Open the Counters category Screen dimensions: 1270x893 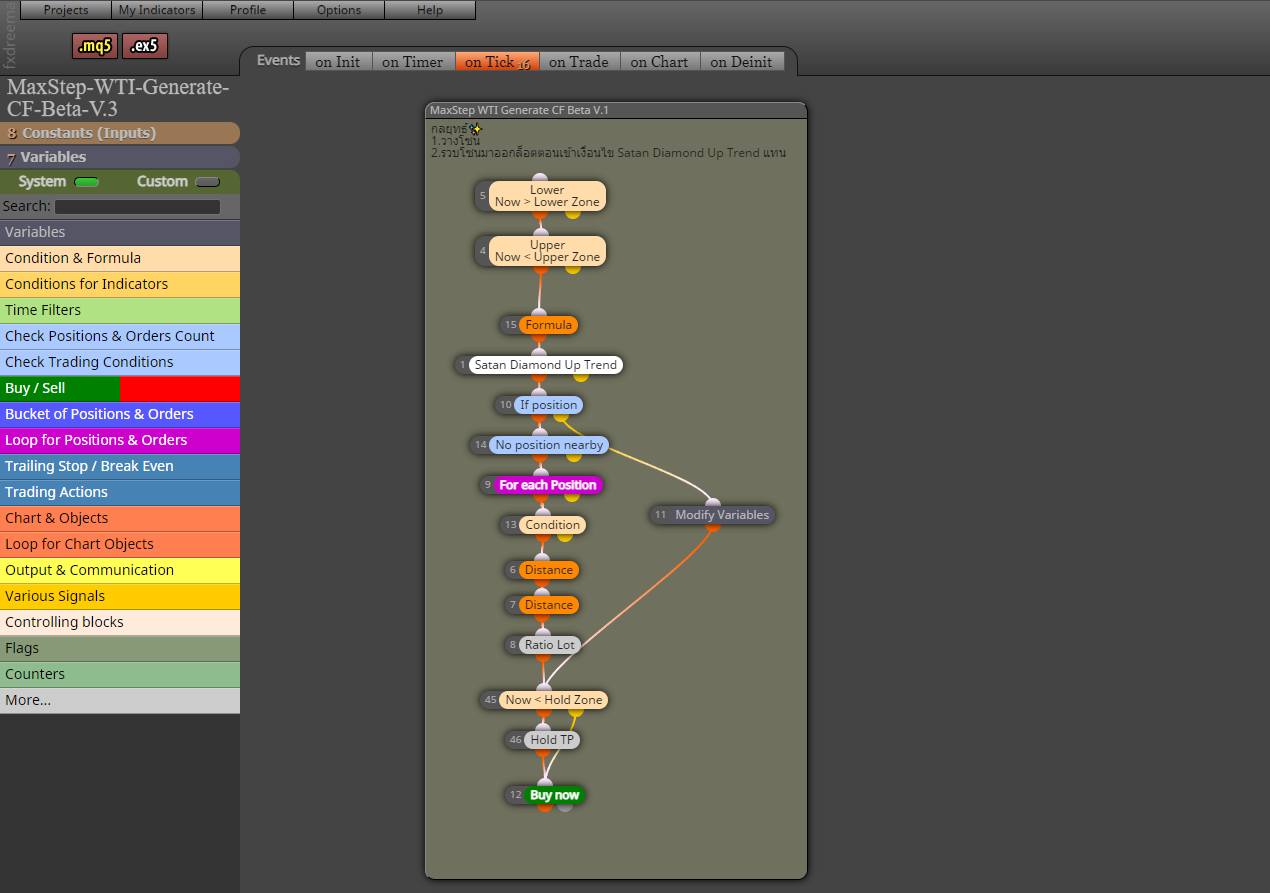coord(120,674)
